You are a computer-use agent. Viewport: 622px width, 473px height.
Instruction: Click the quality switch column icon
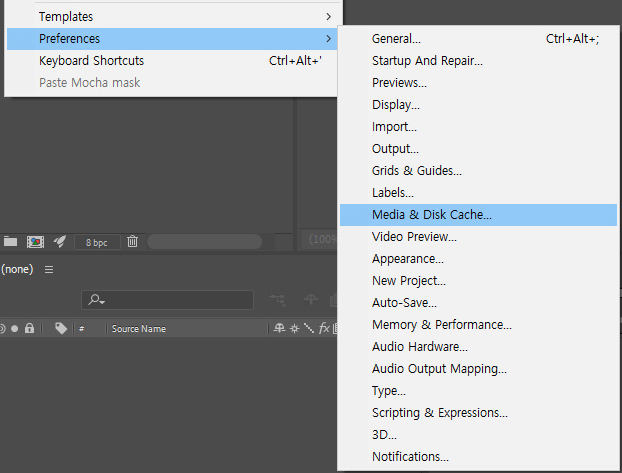tap(309, 328)
